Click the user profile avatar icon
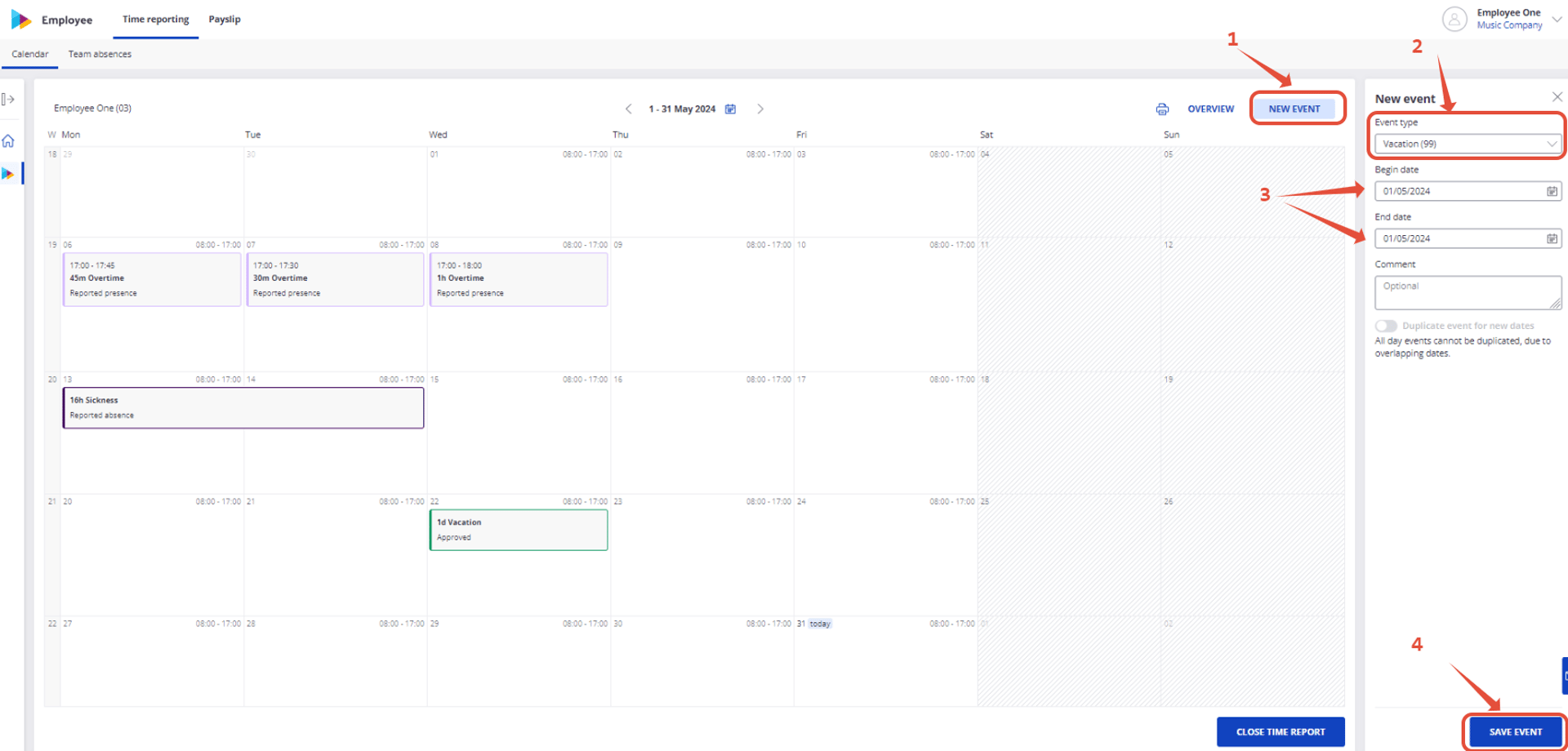 coord(1454,19)
